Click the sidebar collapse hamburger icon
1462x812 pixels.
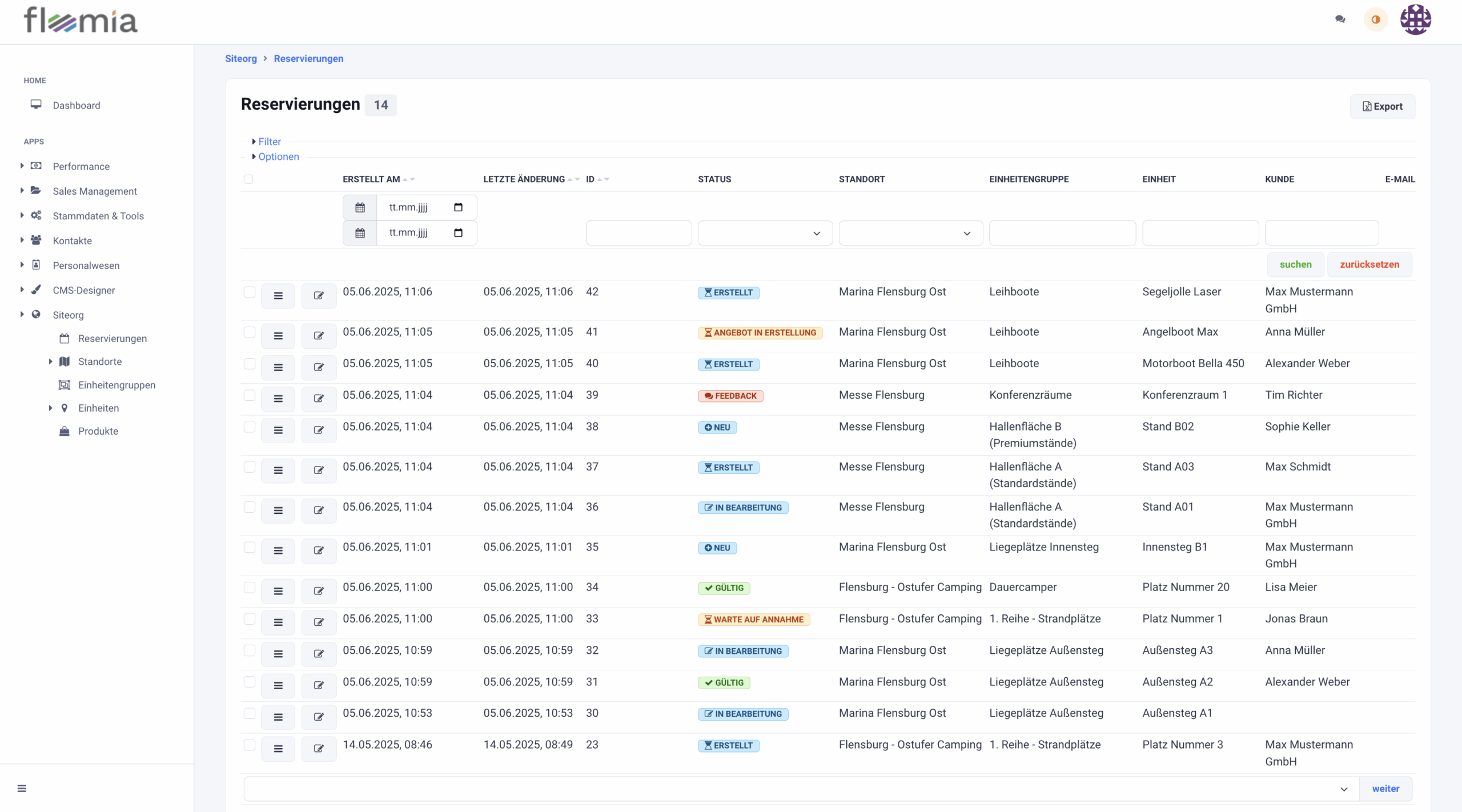click(22, 789)
